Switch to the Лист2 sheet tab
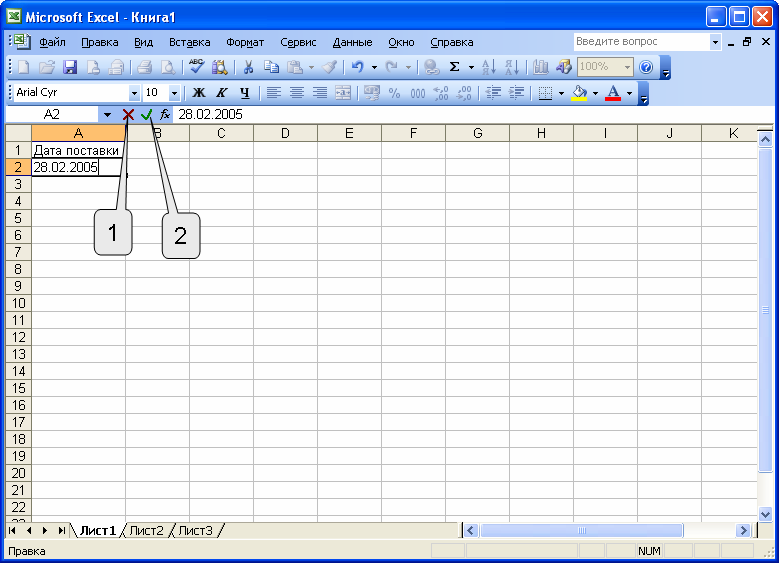The width and height of the screenshot is (779, 563). [147, 531]
